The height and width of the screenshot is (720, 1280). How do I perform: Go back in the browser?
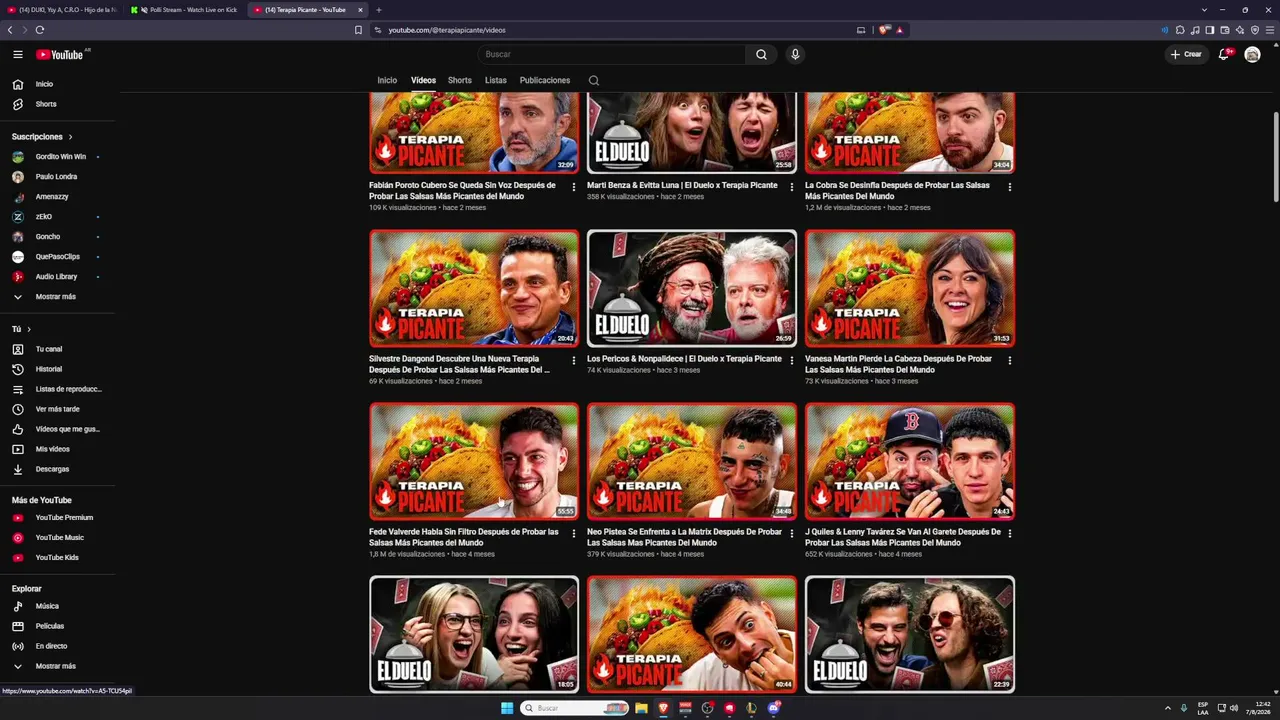click(10, 30)
